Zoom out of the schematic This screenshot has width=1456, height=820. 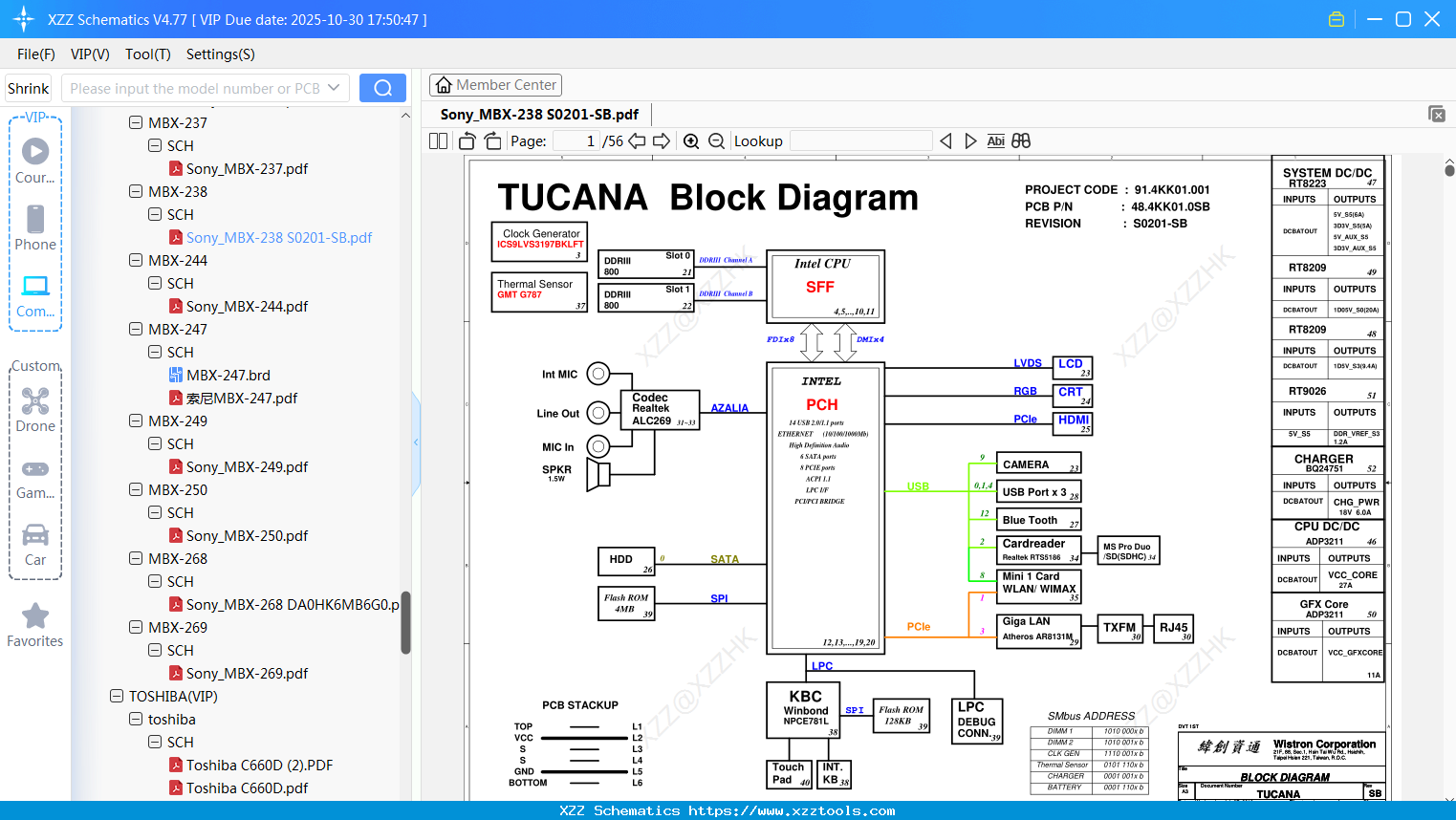717,141
